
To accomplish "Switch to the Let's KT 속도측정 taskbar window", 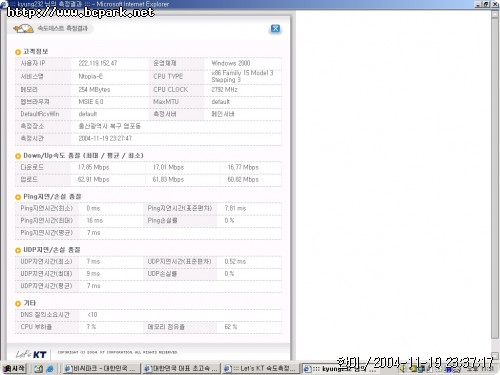I will [261, 369].
